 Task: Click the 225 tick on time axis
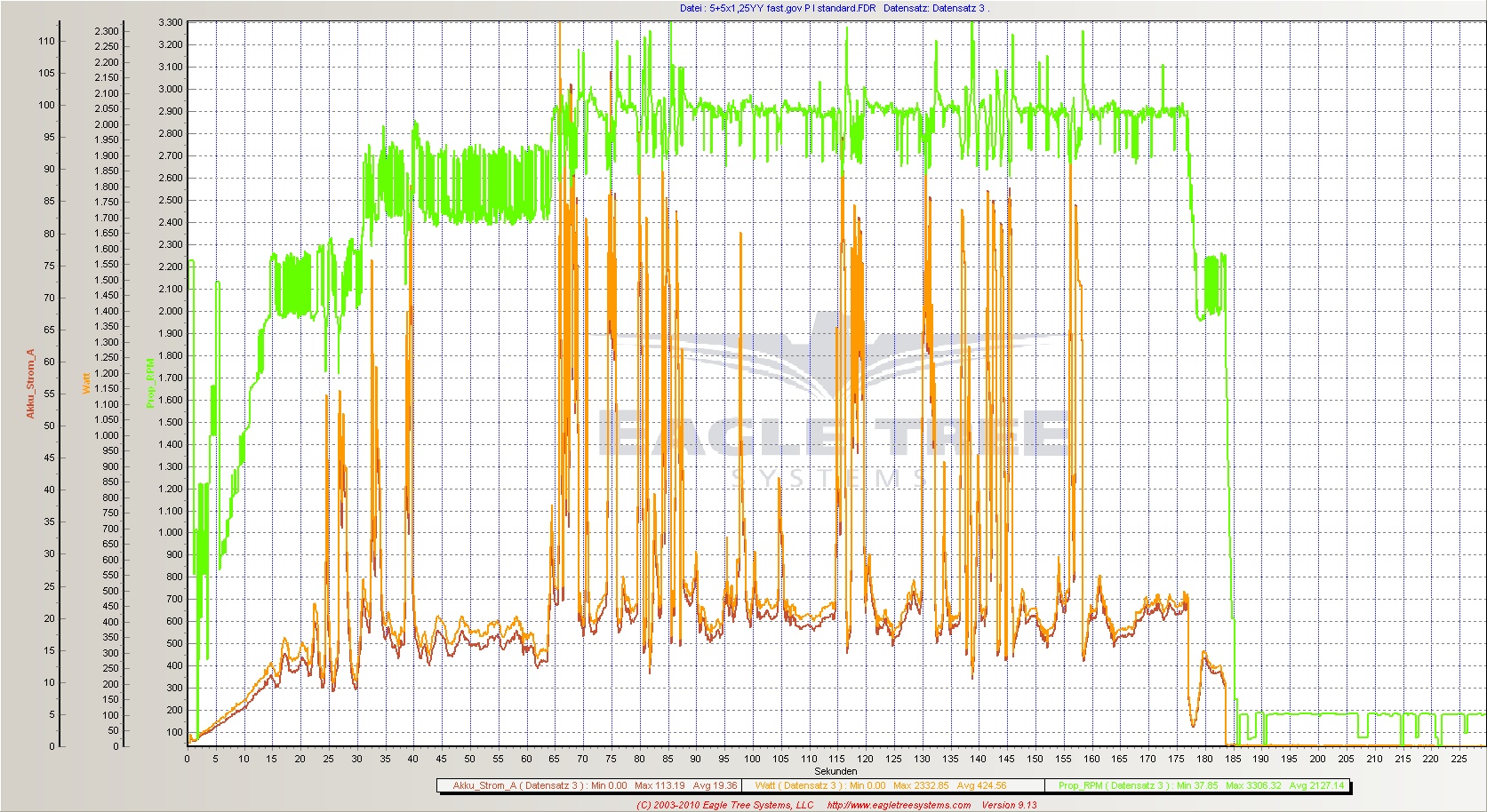pos(1459,759)
